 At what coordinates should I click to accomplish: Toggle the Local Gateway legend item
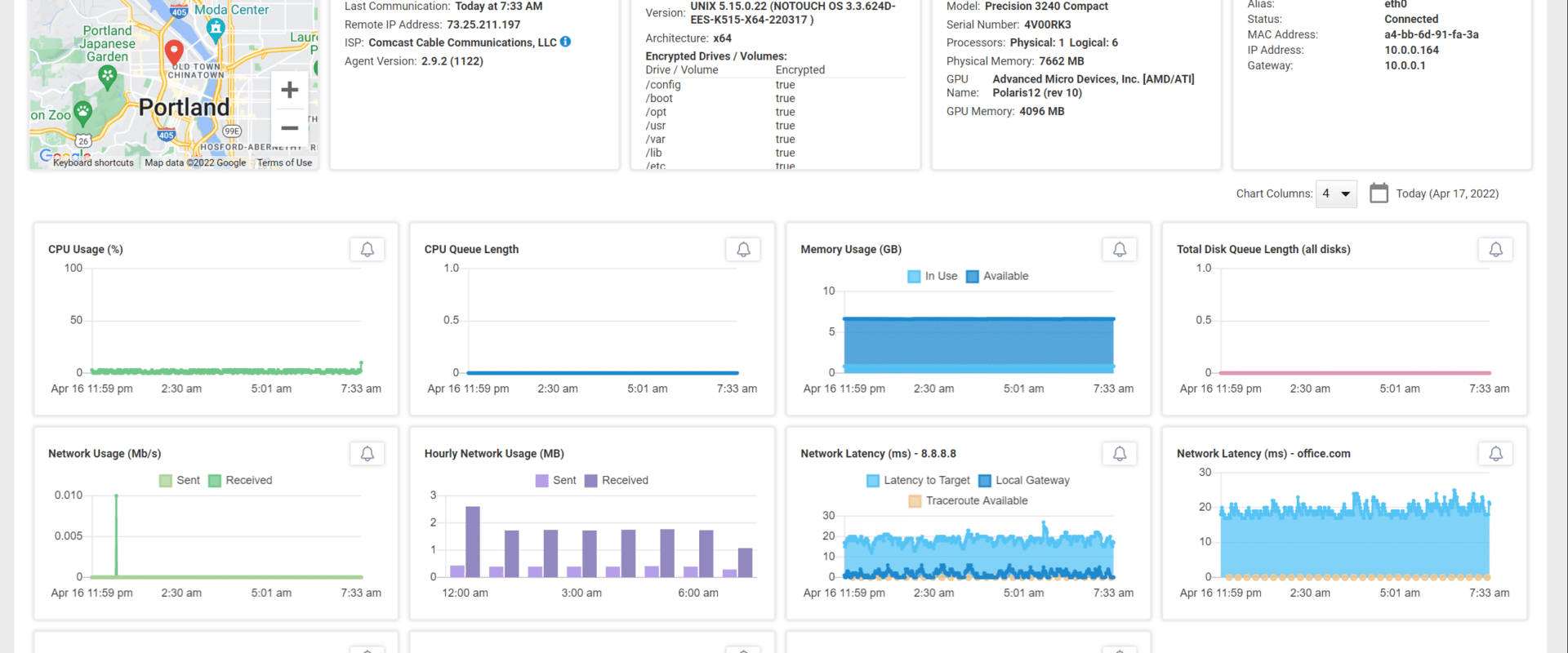coord(1024,481)
